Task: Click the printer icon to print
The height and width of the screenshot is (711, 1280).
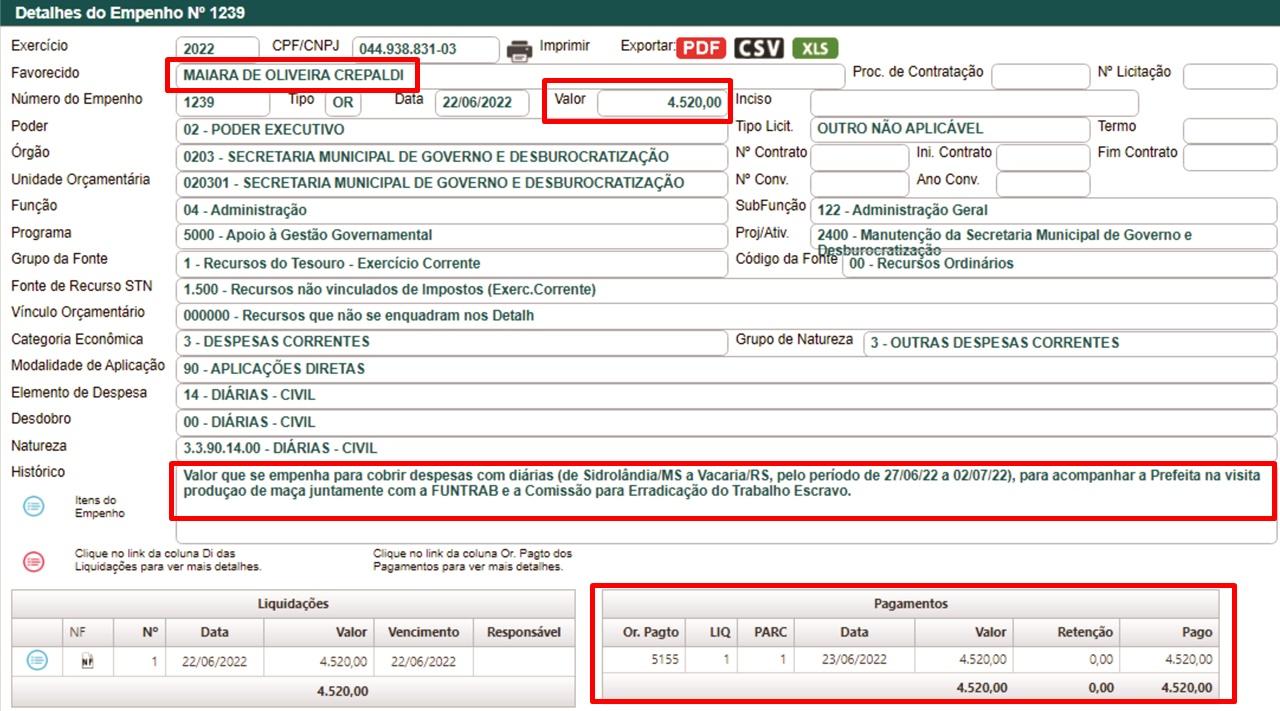Action: 519,49
